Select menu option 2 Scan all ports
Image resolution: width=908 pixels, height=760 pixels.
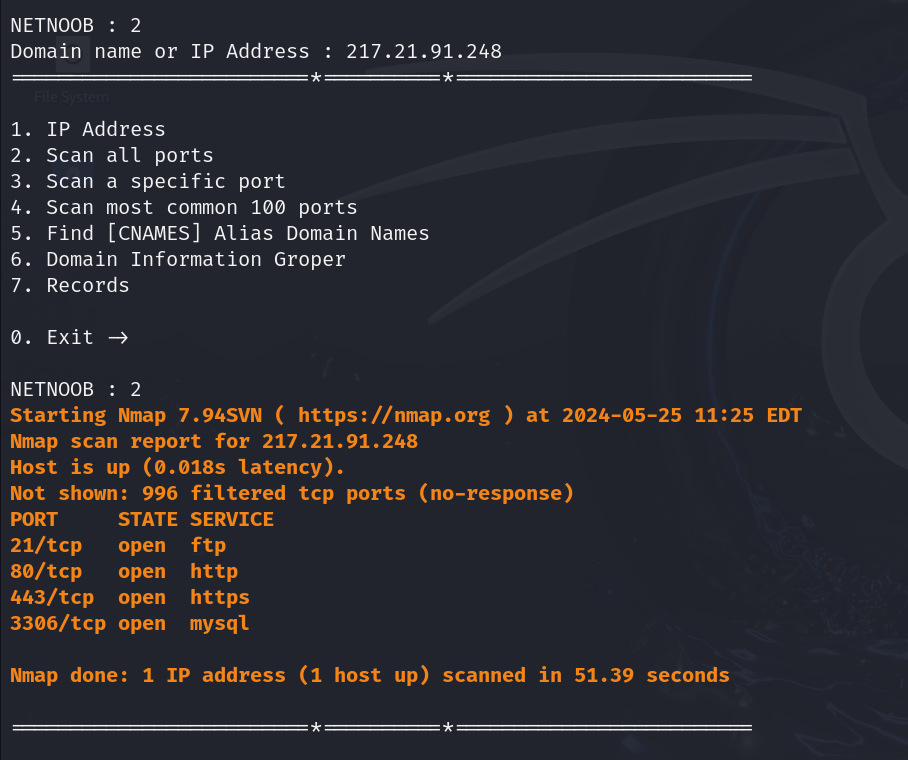tap(112, 155)
